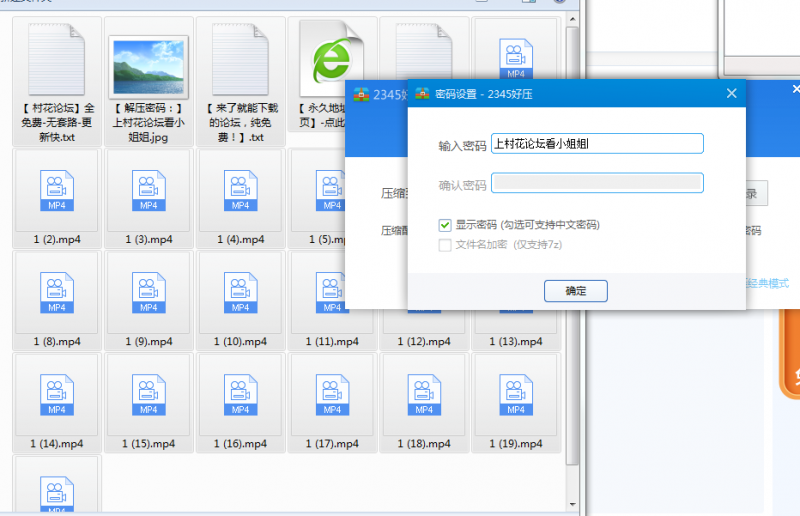This screenshot has height=516, width=800.
Task: Click the 1 (4).mp4 file icon
Action: (240, 190)
